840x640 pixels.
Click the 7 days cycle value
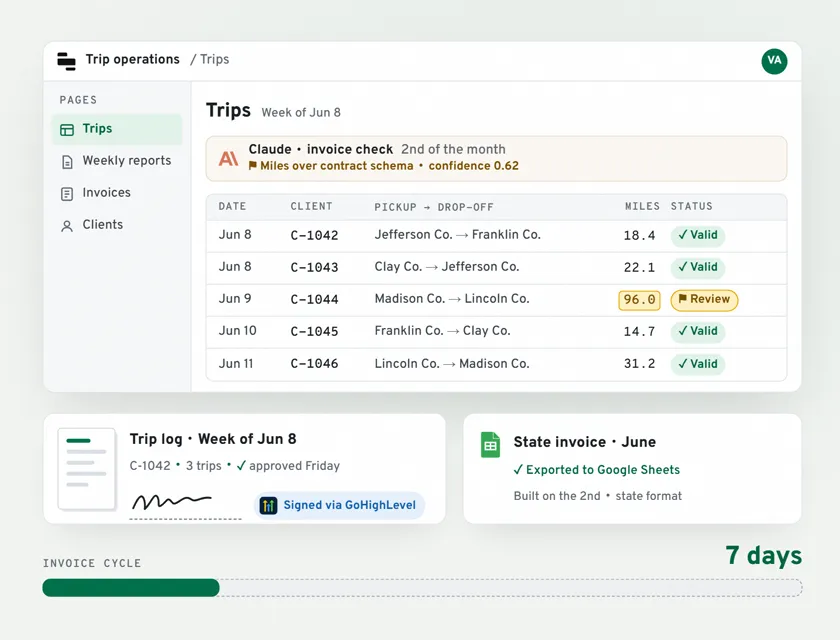click(763, 555)
